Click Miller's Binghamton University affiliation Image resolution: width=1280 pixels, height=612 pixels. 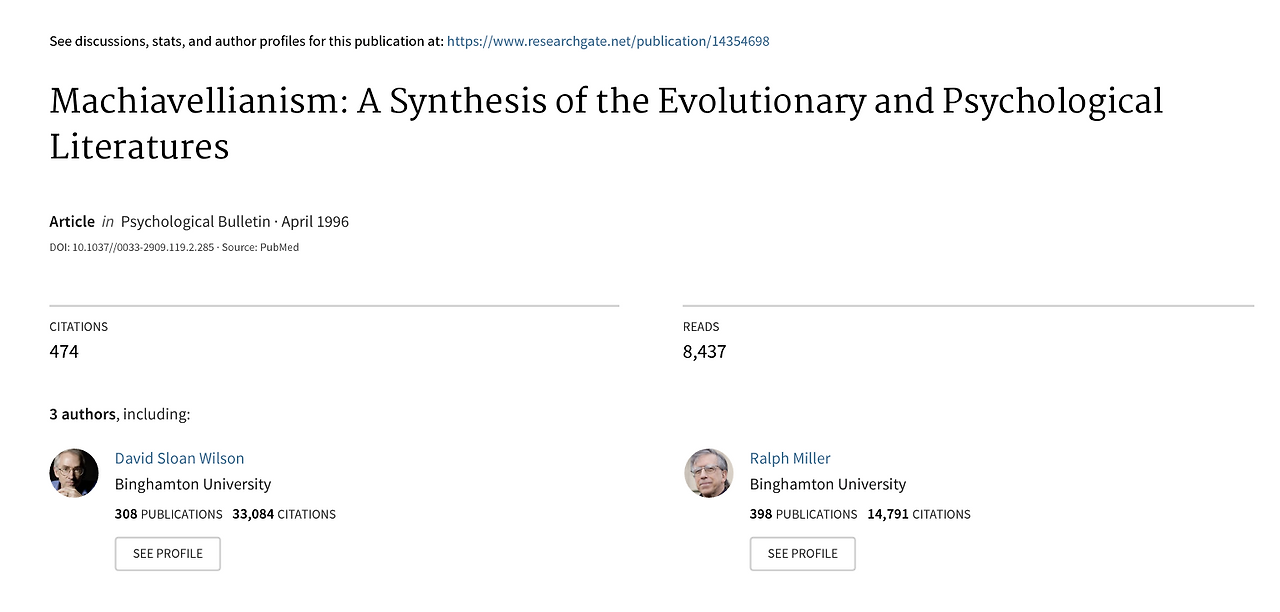[x=828, y=484]
